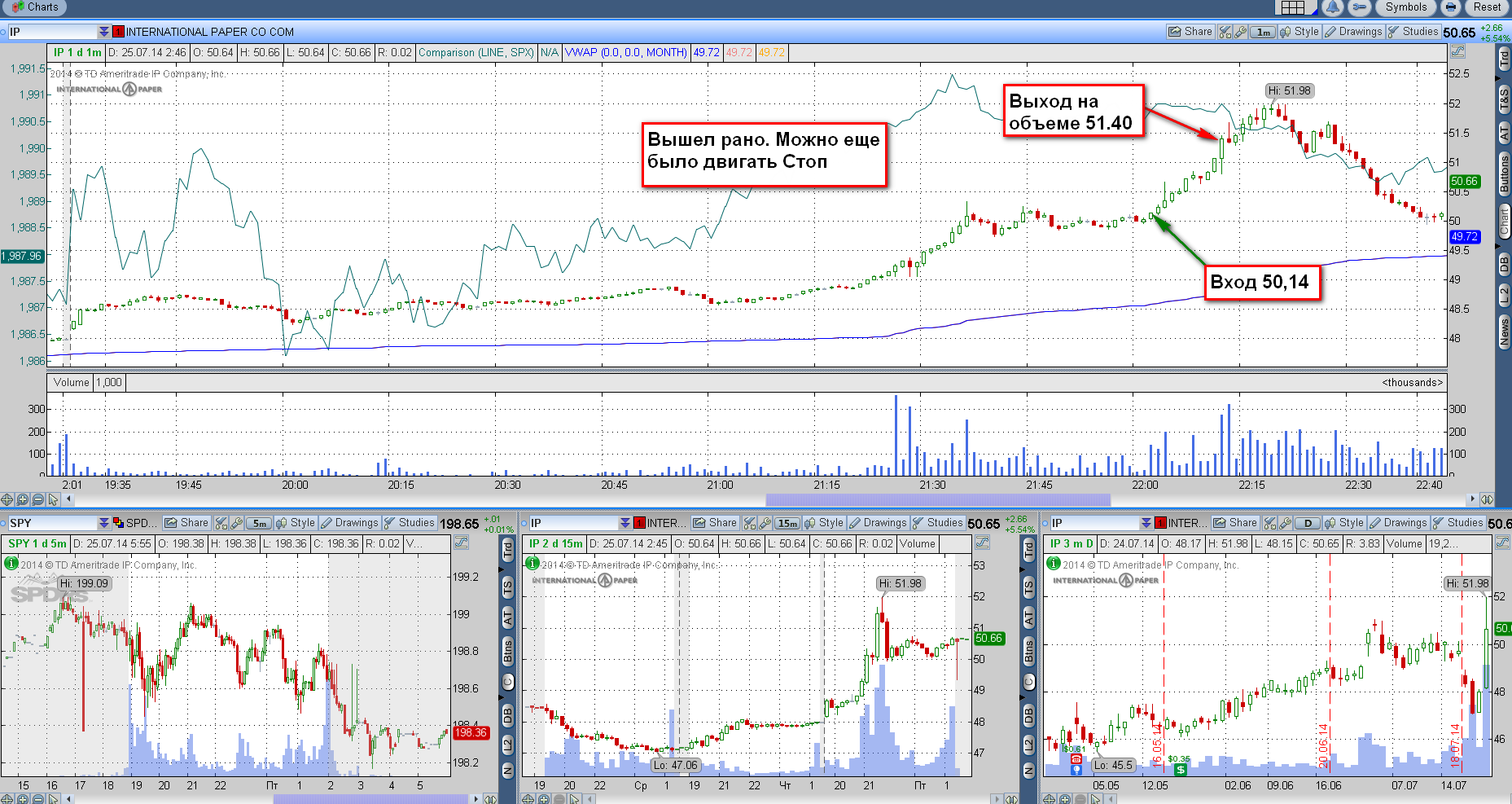1512x804 pixels.
Task: Open the Buttons sidebar tab
Action: coord(1504,174)
